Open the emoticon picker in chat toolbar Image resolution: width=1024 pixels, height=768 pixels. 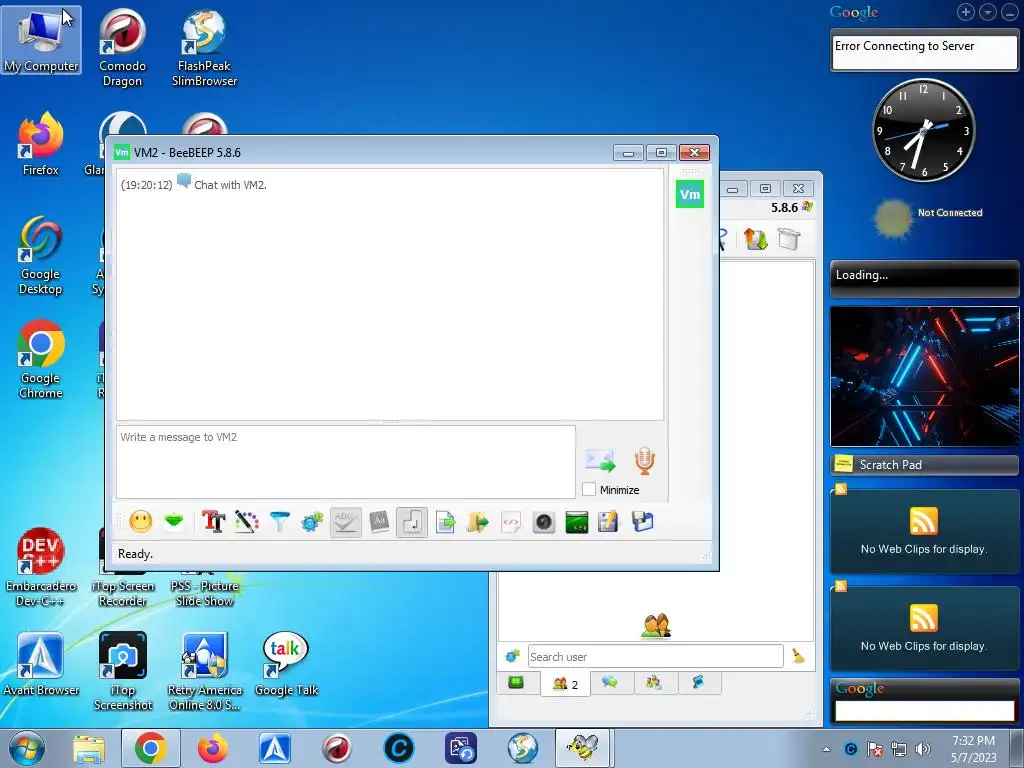click(x=140, y=522)
